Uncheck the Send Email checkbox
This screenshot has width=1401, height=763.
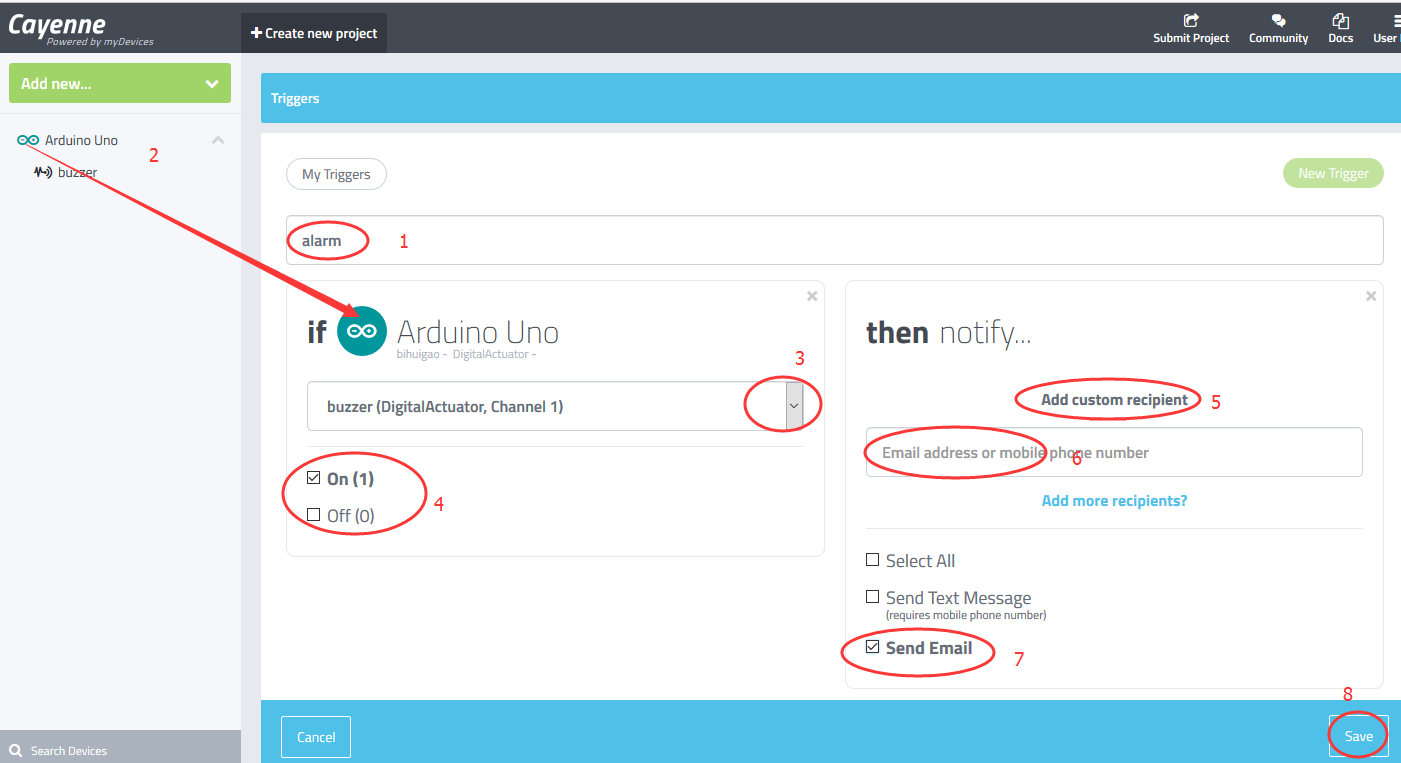(873, 647)
